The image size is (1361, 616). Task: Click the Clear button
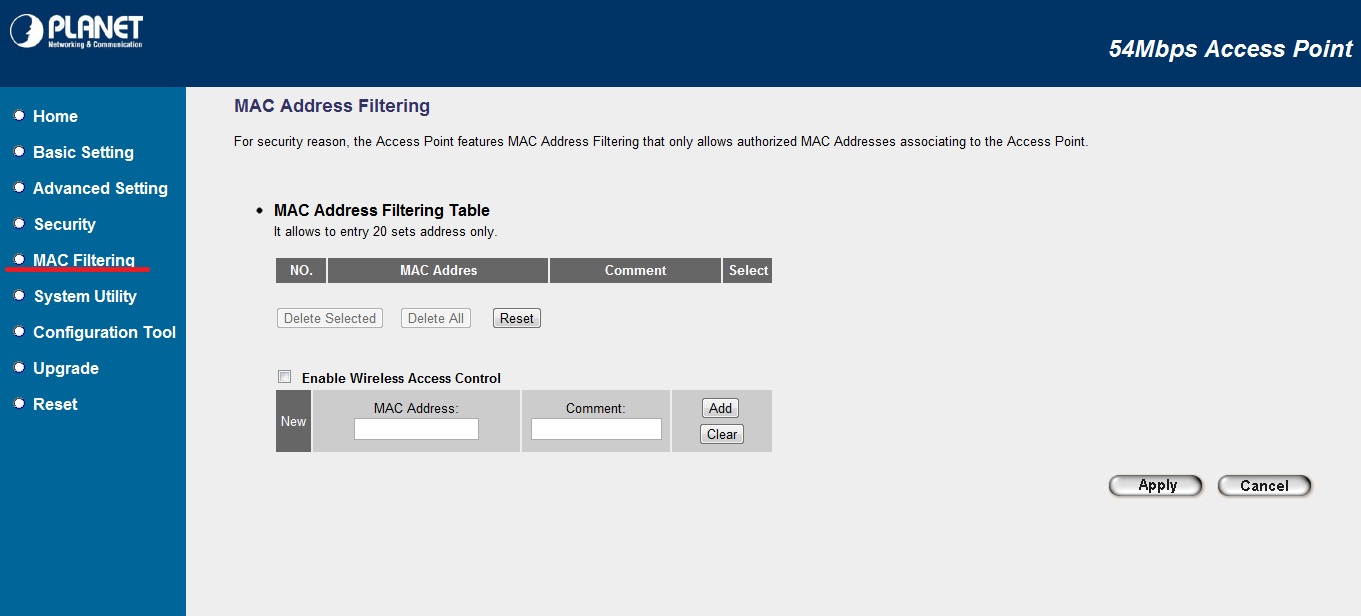(721, 434)
